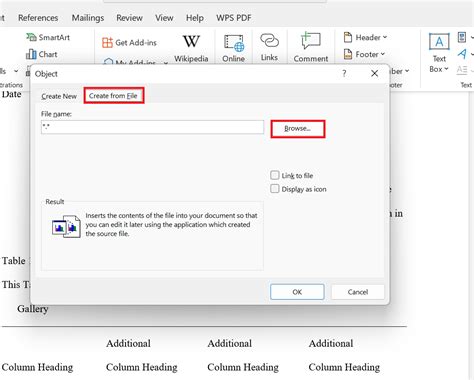The image size is (474, 380).
Task: Click the File name input field
Action: [152, 127]
